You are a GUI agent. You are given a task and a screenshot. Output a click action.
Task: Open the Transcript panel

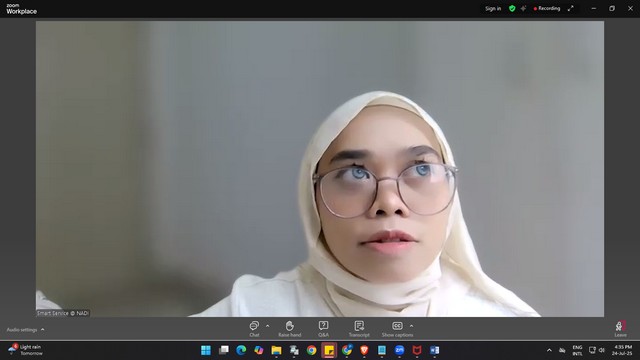click(x=359, y=329)
